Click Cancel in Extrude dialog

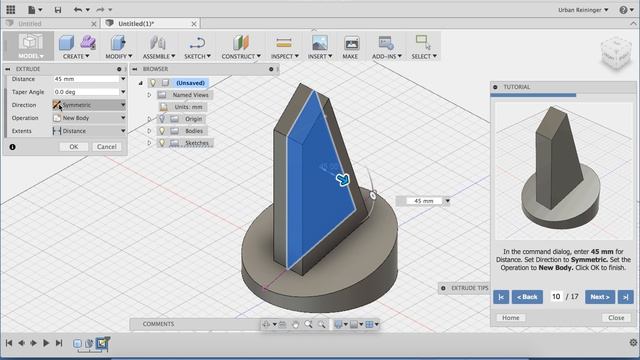[107, 147]
